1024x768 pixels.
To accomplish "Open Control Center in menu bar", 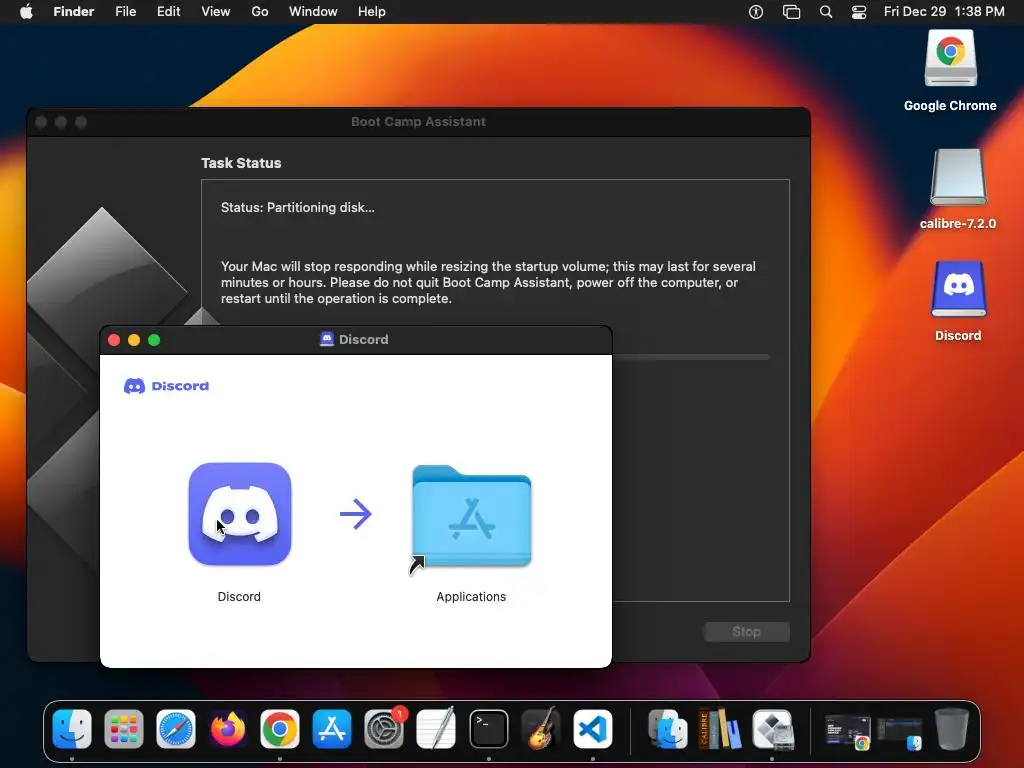I will [x=859, y=12].
